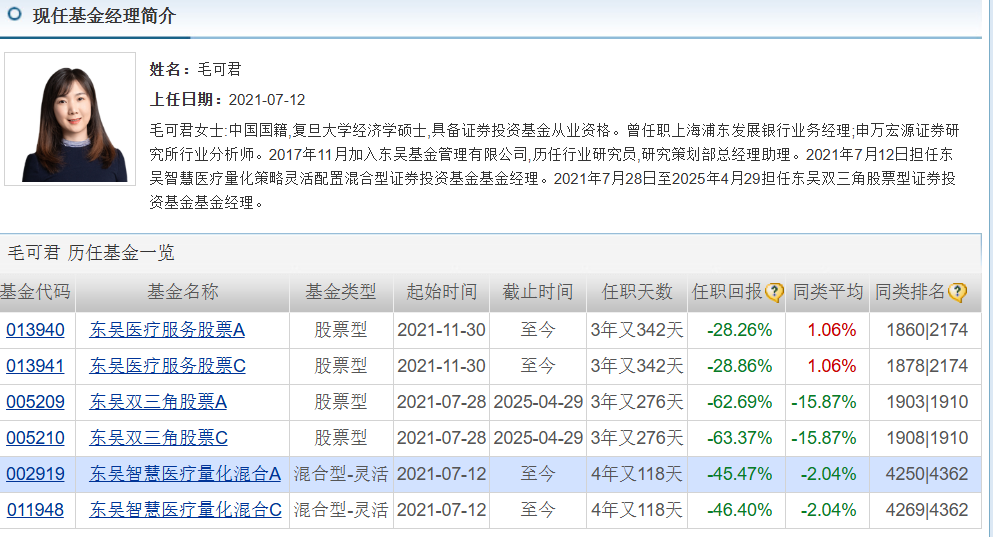Click the 现任基金经理简介 section title
The height and width of the screenshot is (537, 993).
pos(104,15)
